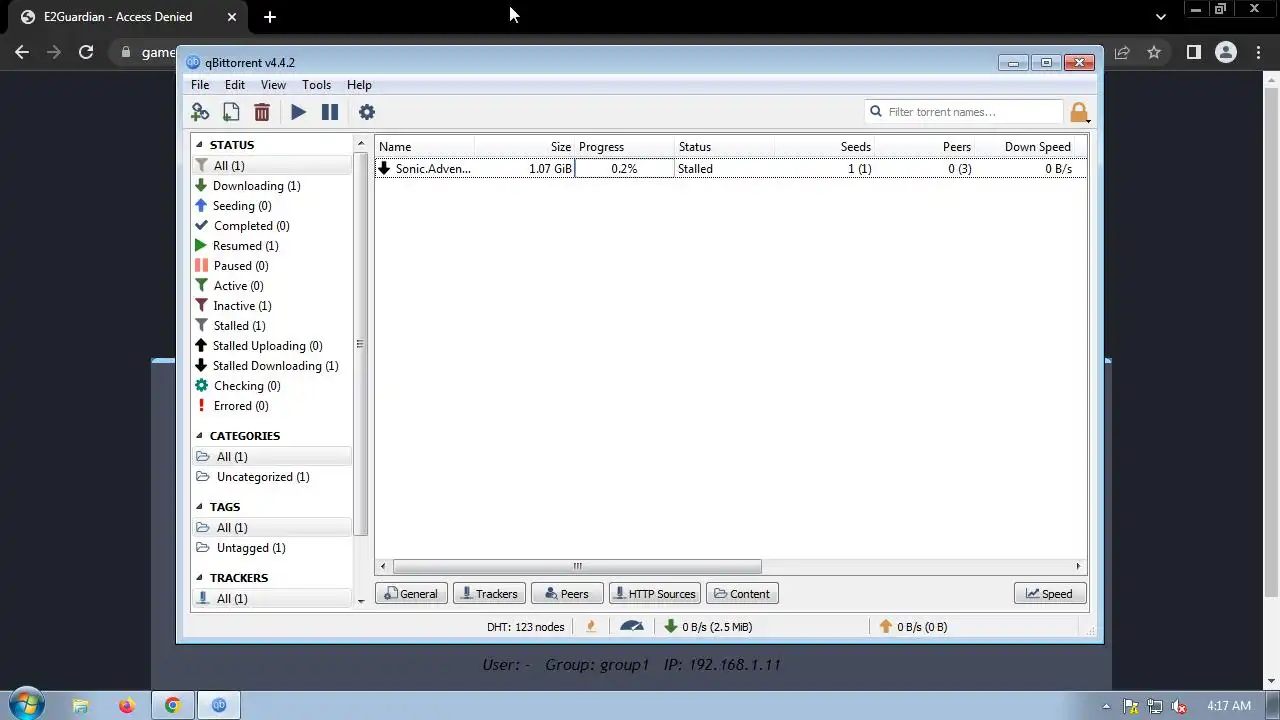This screenshot has height=720, width=1280.
Task: Launch Firefox from the taskbar
Action: click(126, 706)
